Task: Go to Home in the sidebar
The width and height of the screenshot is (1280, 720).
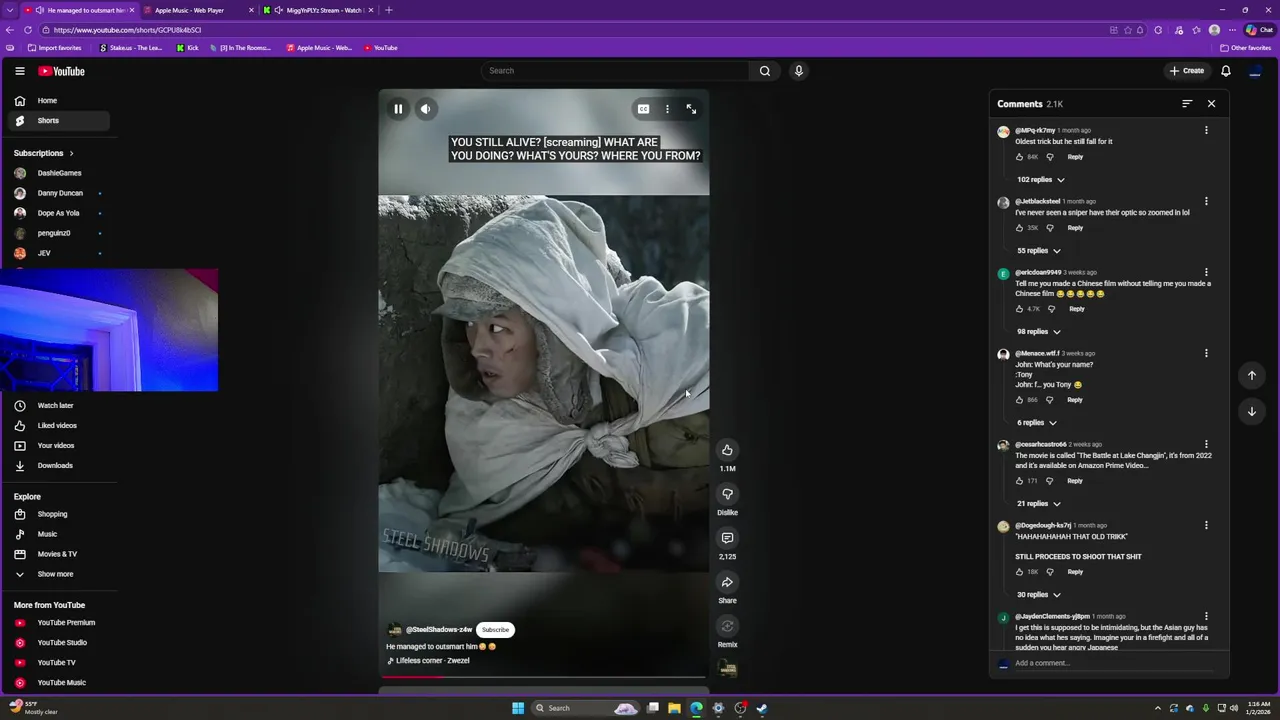Action: click(x=59, y=101)
